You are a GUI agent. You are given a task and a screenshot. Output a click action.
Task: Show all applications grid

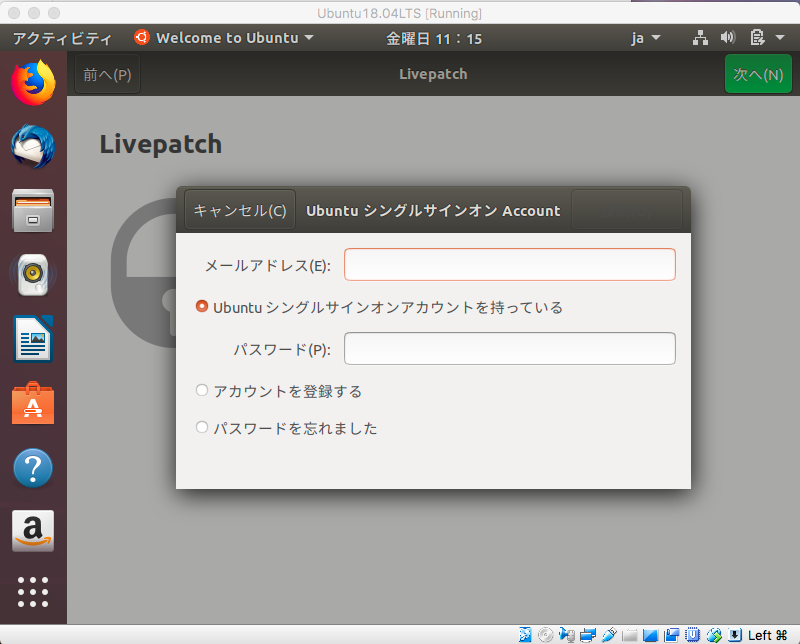click(33, 592)
